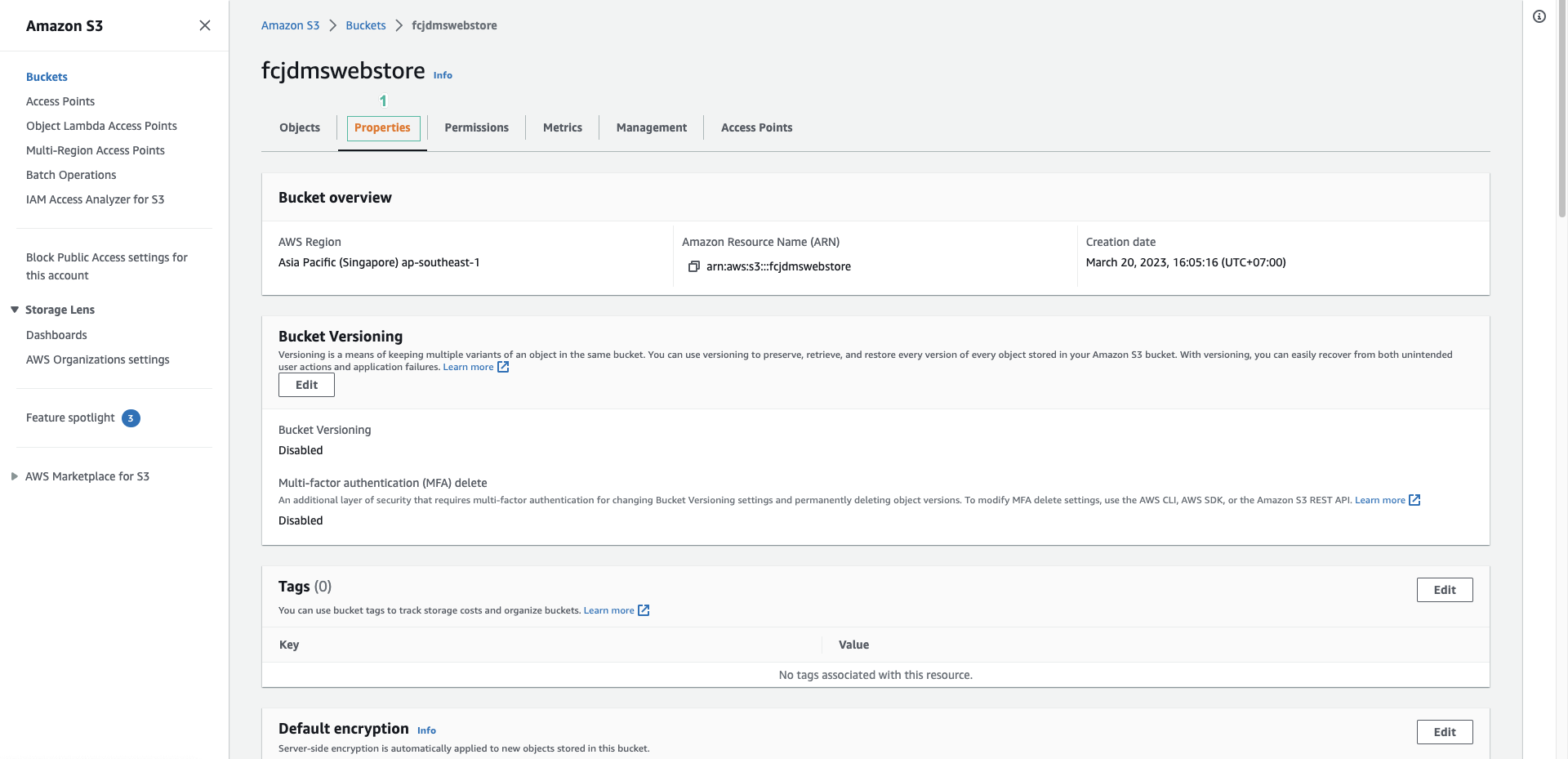Open Info link next to bucket name

(x=443, y=75)
